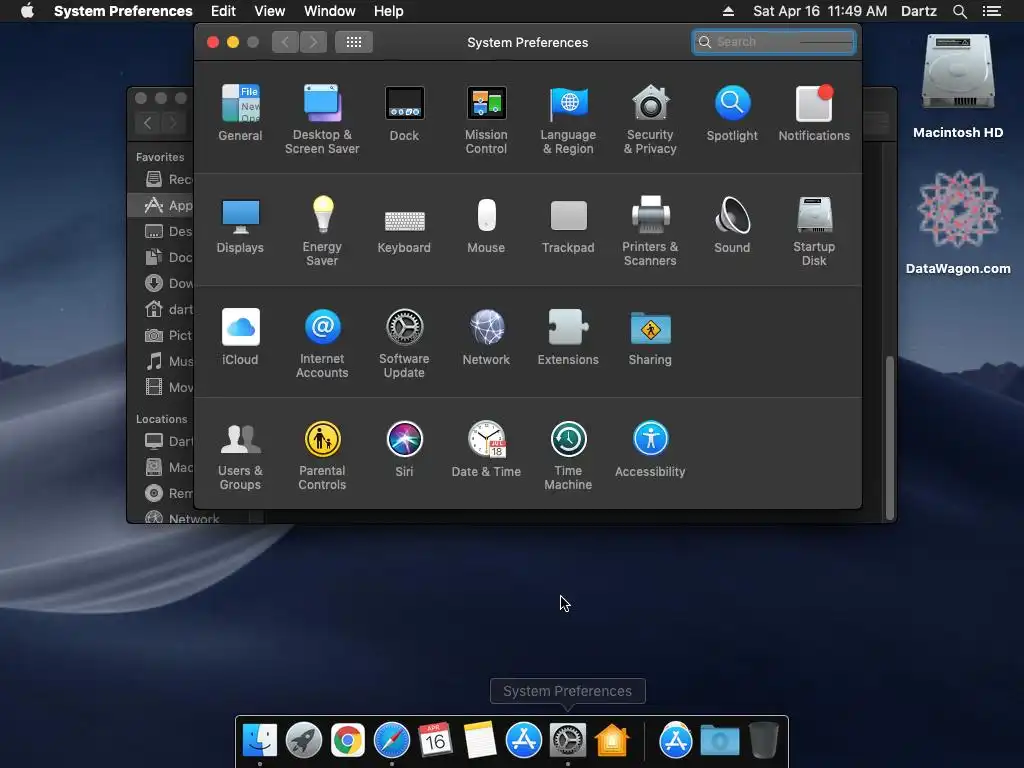1024x768 pixels.
Task: Click System Preferences icon in the Dock
Action: 568,741
